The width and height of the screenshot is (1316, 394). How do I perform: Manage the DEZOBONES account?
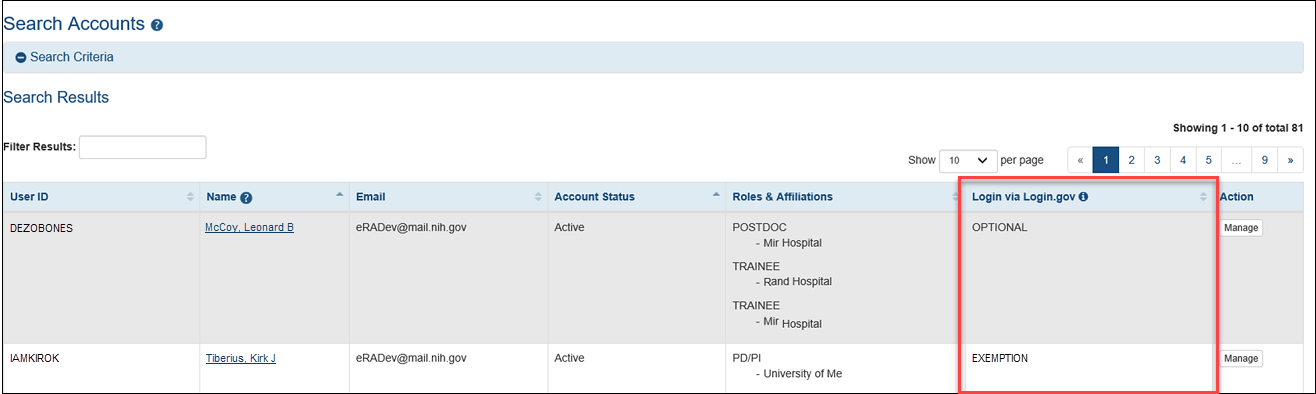[x=1241, y=228]
